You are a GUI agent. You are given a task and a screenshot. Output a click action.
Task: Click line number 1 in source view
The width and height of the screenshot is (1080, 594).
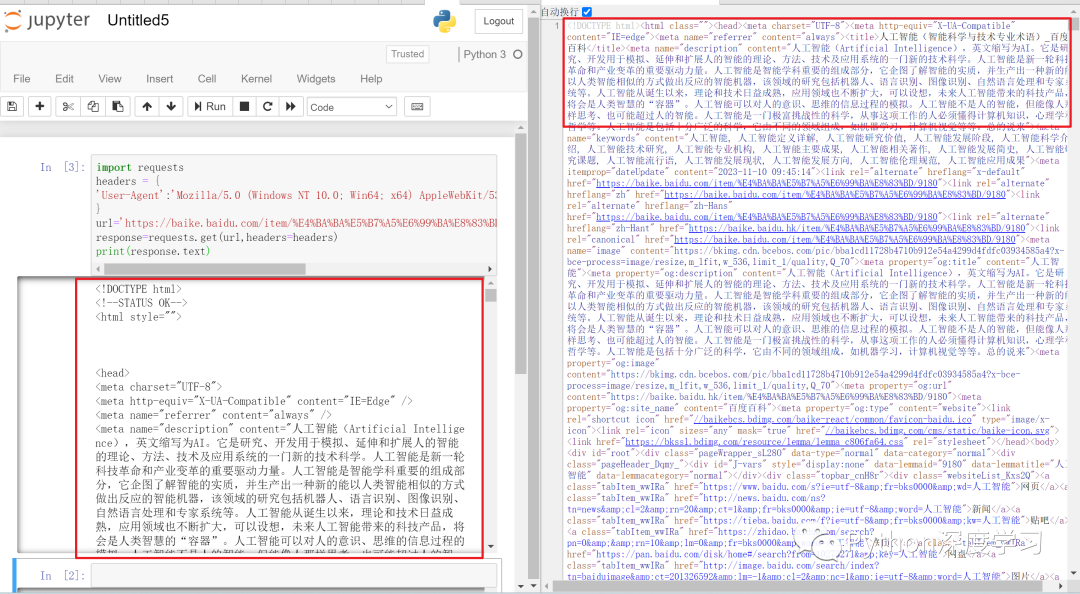point(557,26)
